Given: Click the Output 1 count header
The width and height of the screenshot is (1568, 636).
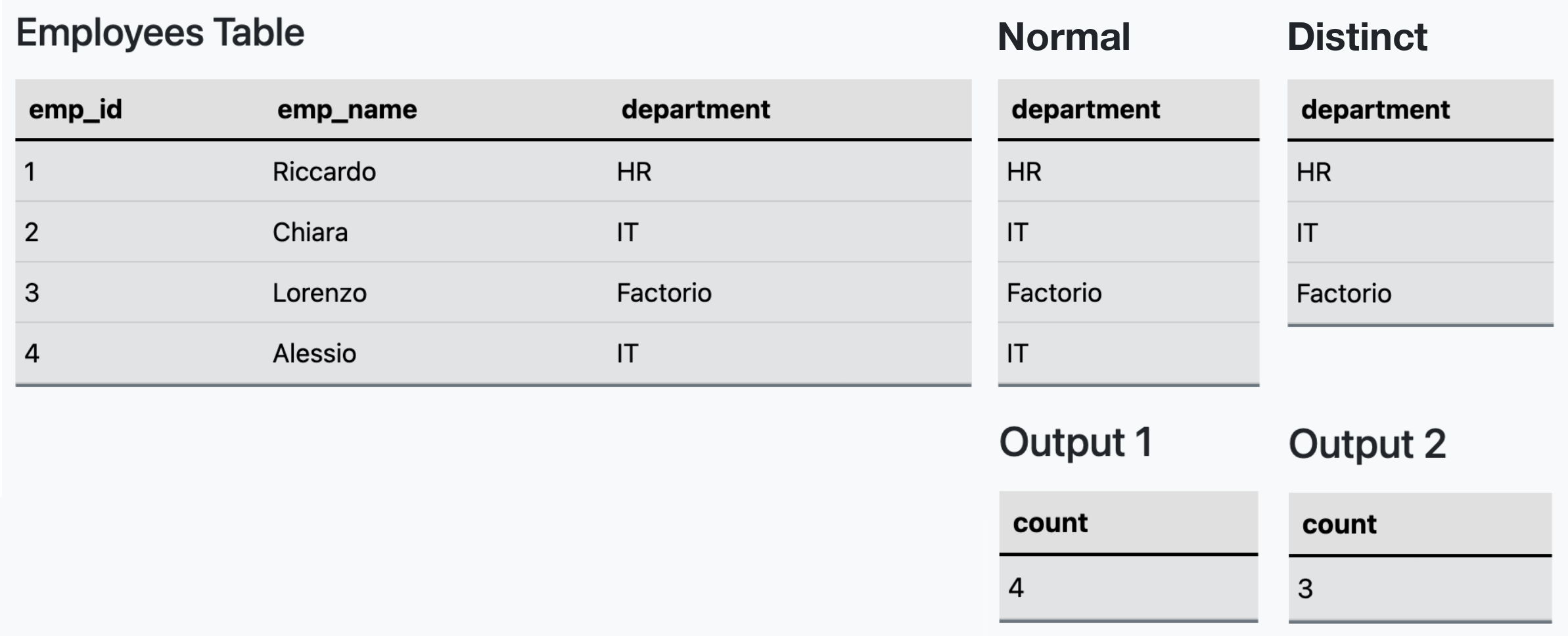Looking at the screenshot, I should pyautogui.click(x=1050, y=523).
